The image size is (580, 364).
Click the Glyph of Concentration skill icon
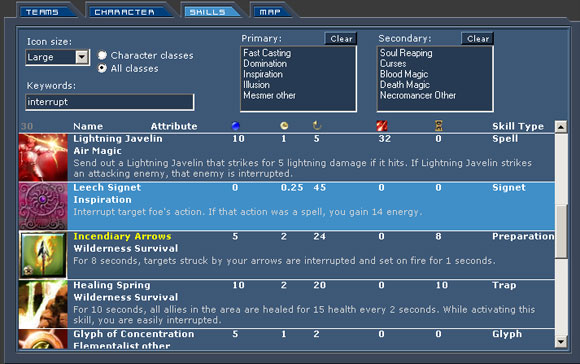coord(43,339)
